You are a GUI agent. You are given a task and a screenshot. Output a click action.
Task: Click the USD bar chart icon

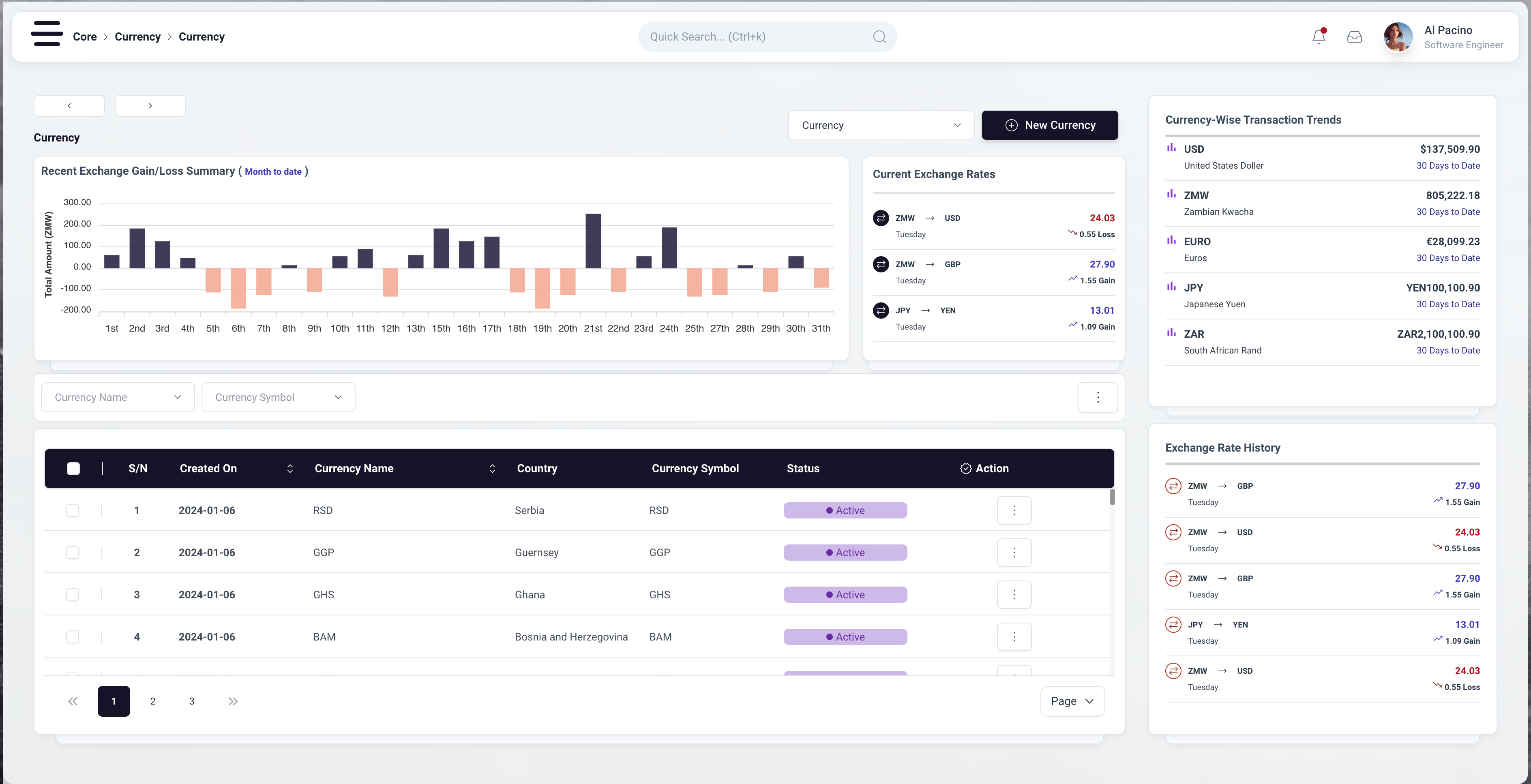coord(1171,148)
